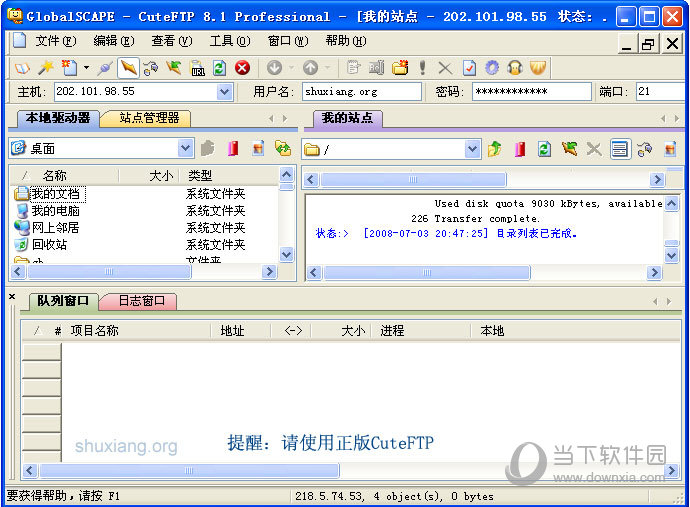Open the 窗口(W) menu
This screenshot has height=507, width=690.
point(288,41)
